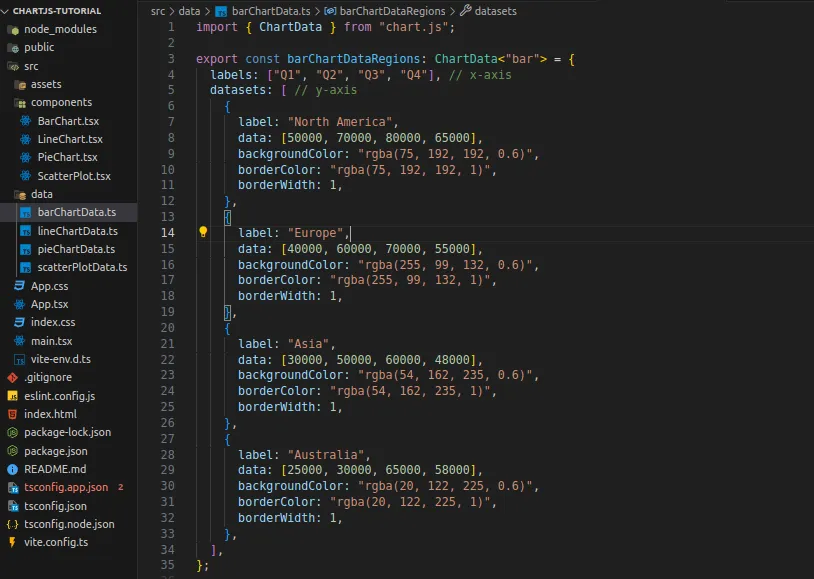Click the lightbulb quick-fix icon on line 14
This screenshot has height=579, width=814.
(x=203, y=232)
